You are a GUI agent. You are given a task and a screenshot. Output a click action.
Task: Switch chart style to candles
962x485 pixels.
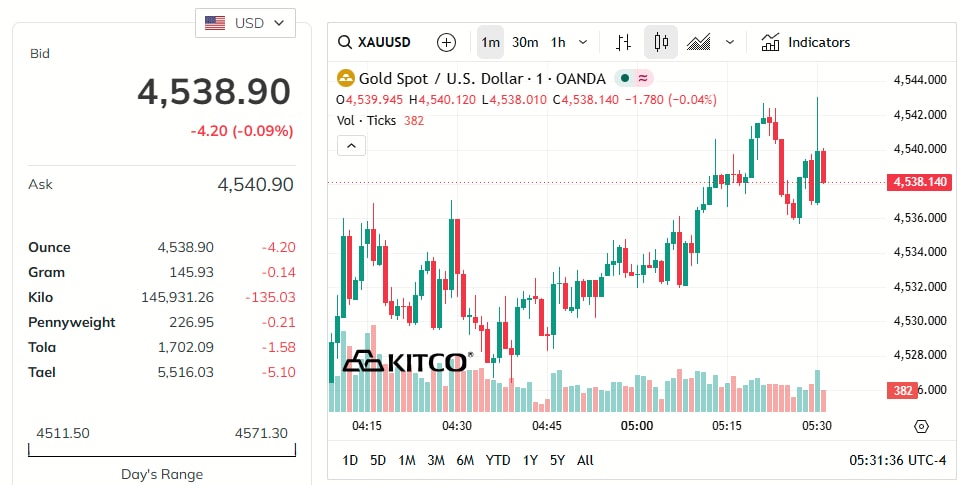tap(661, 42)
